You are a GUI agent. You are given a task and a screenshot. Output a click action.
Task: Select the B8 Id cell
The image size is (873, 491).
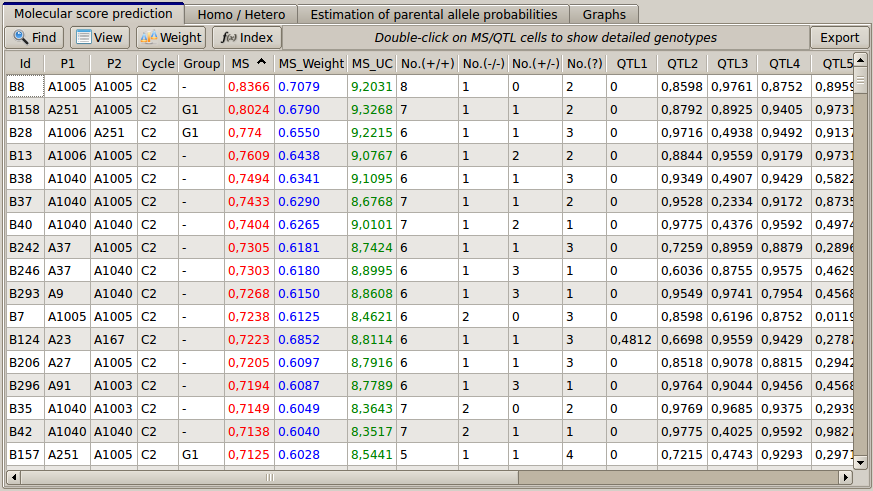25,86
